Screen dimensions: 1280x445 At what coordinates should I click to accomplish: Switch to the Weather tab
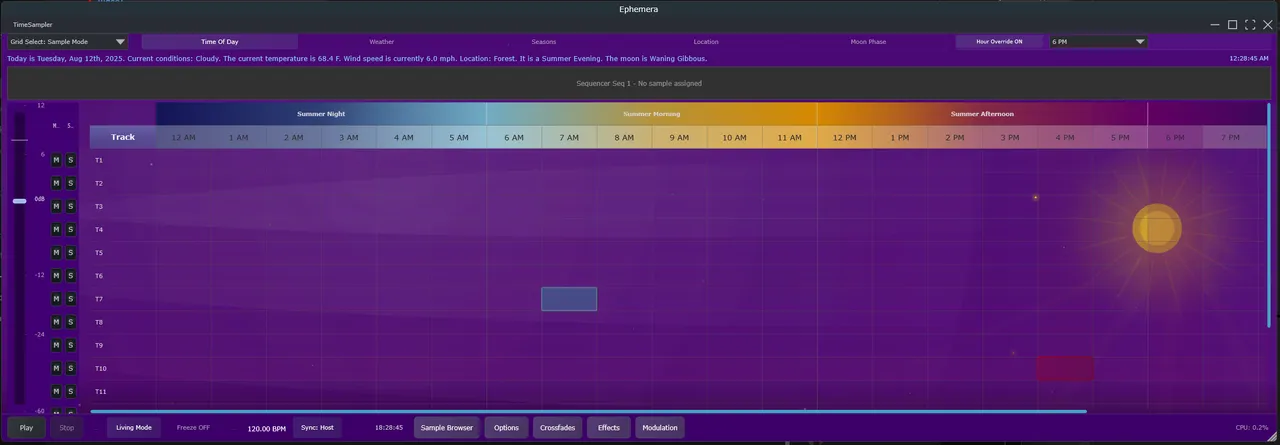click(381, 42)
